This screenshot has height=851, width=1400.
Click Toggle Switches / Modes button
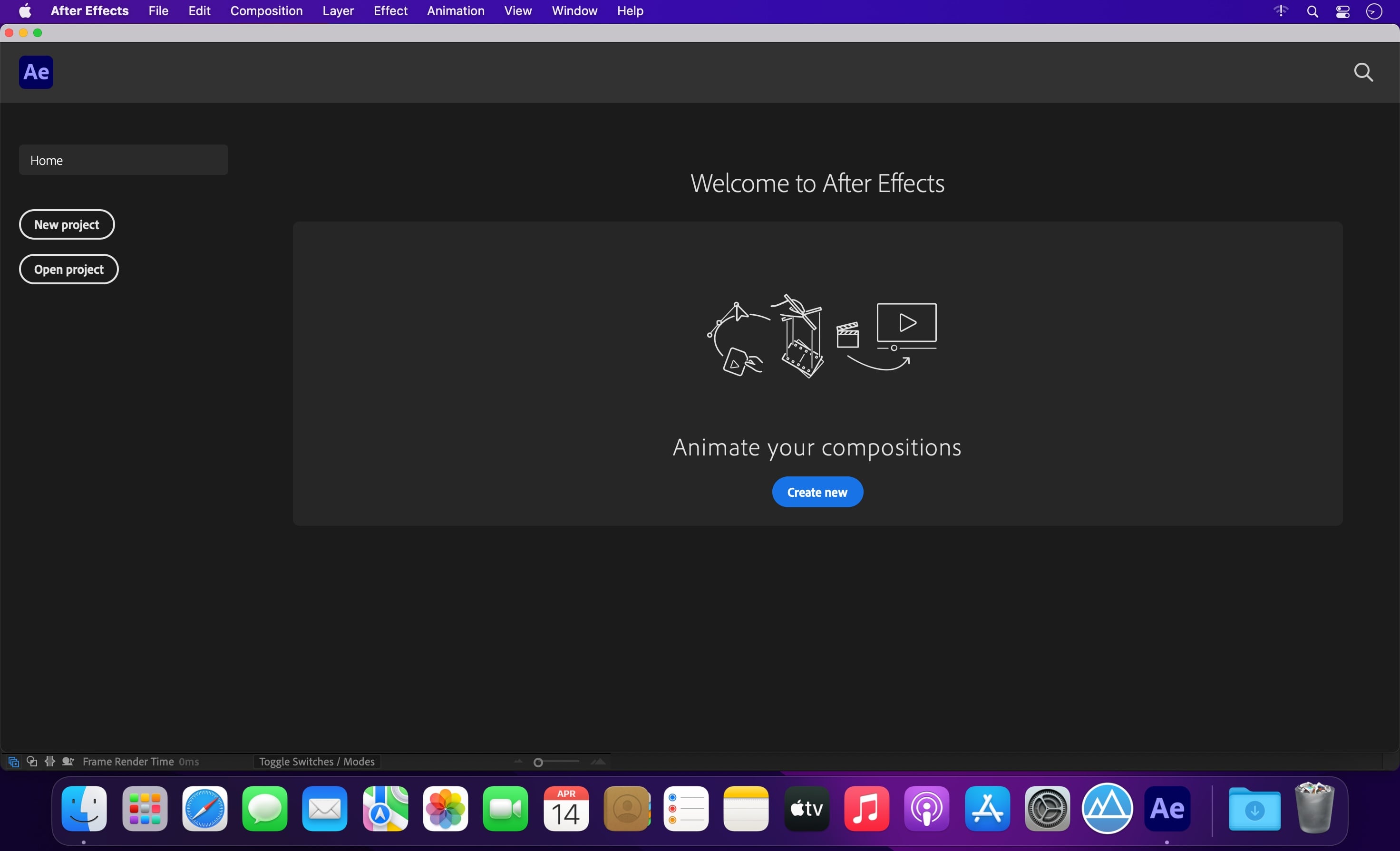(316, 761)
